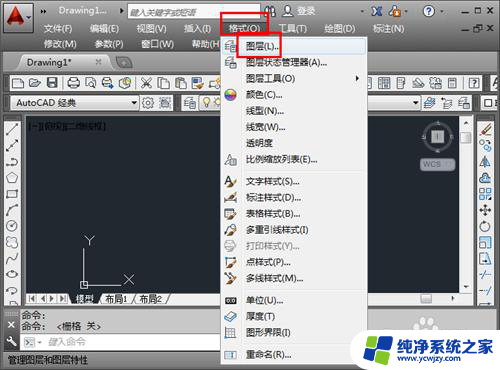Switch to the 布局2 layout tab
This screenshot has width=500, height=370.
[x=151, y=299]
